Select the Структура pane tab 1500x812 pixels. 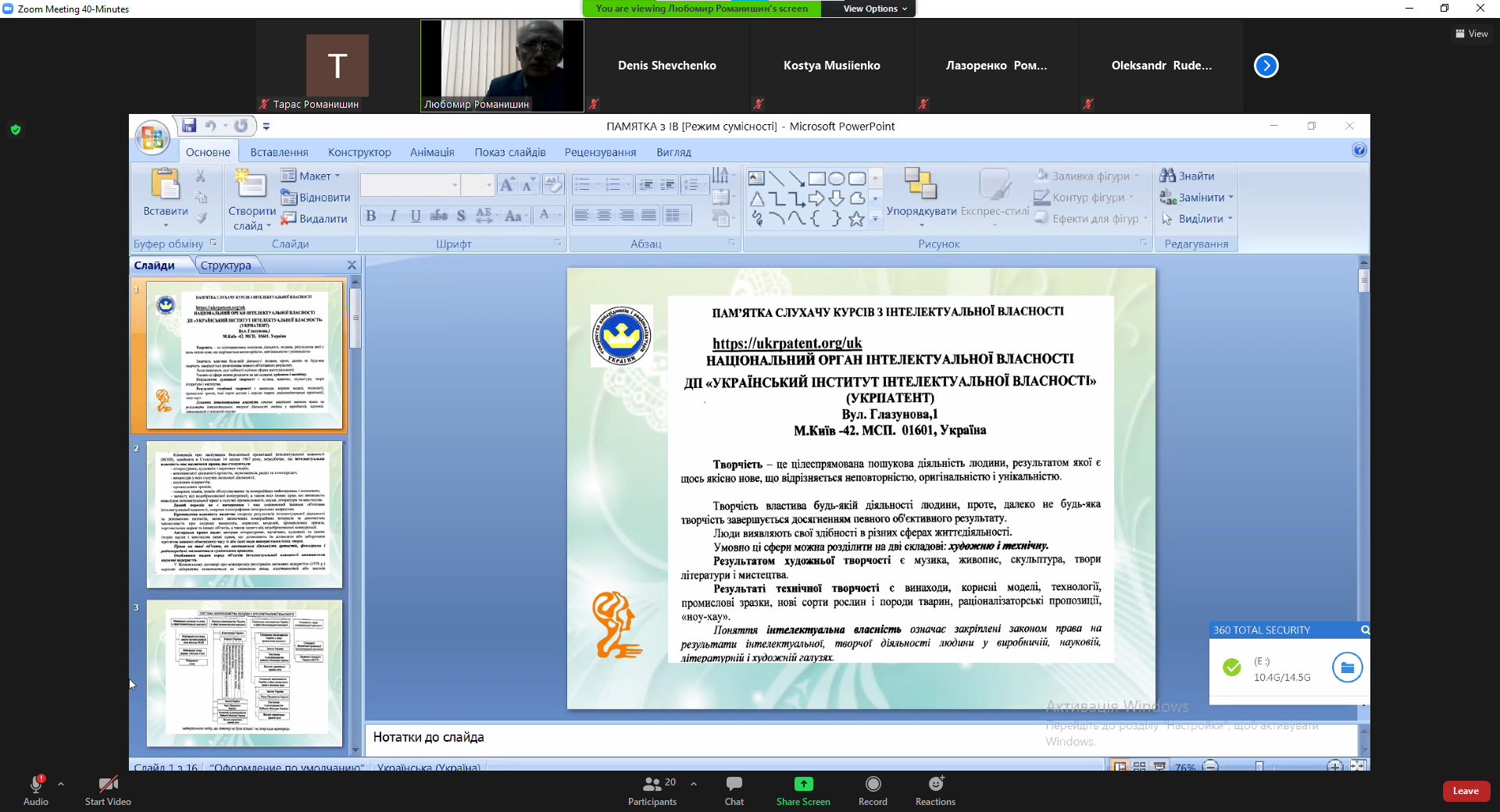pyautogui.click(x=226, y=265)
